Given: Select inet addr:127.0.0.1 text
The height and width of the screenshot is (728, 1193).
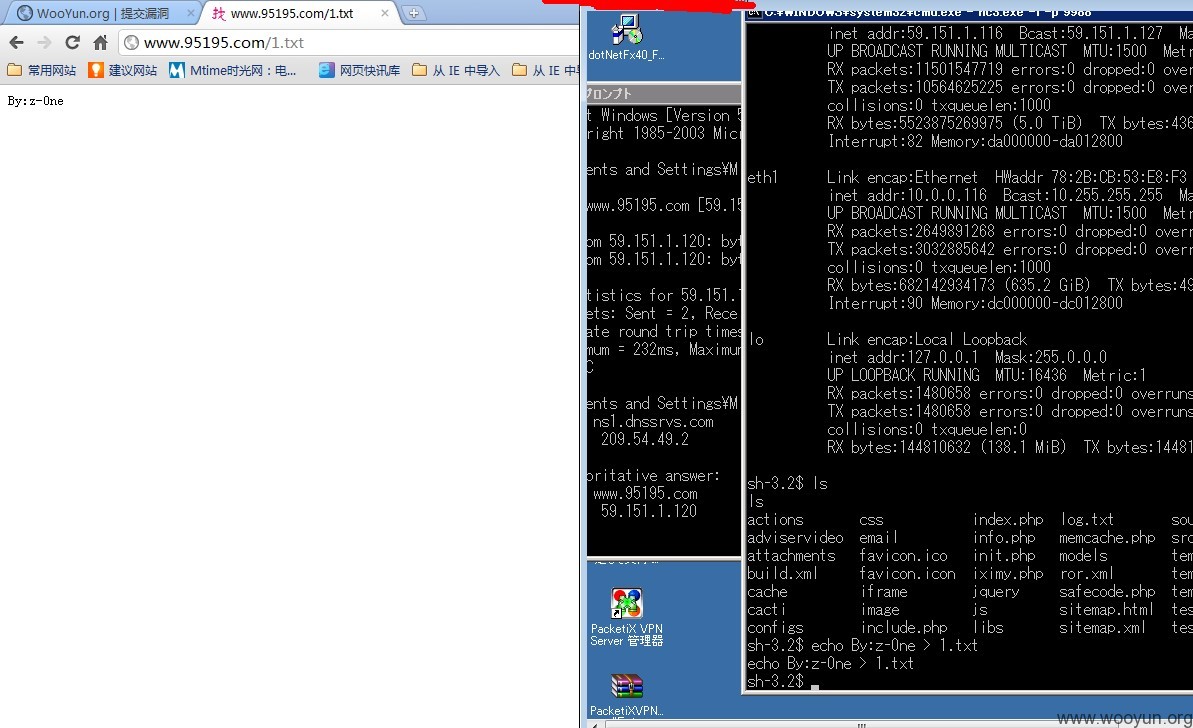Looking at the screenshot, I should coord(902,358).
